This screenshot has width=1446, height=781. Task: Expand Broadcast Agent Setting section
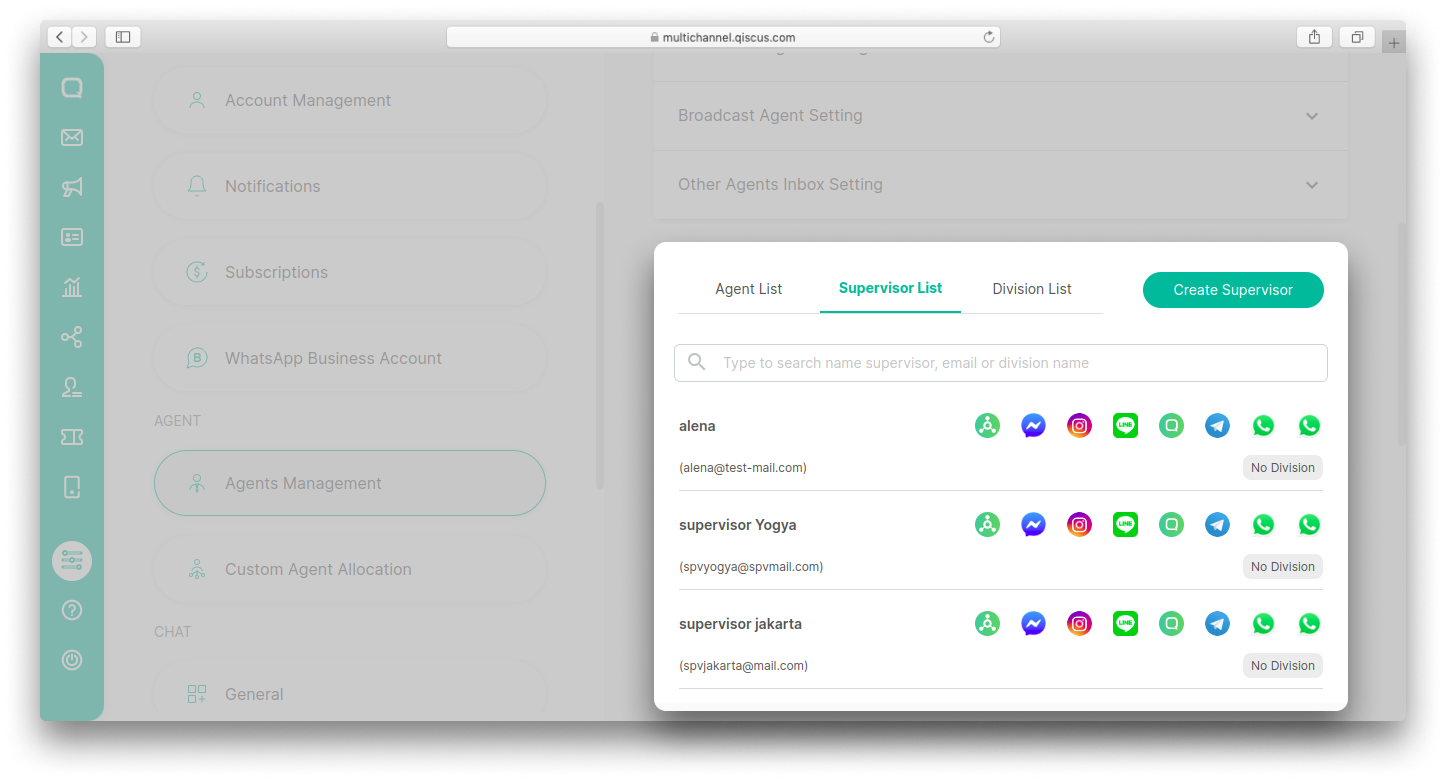(1000, 116)
